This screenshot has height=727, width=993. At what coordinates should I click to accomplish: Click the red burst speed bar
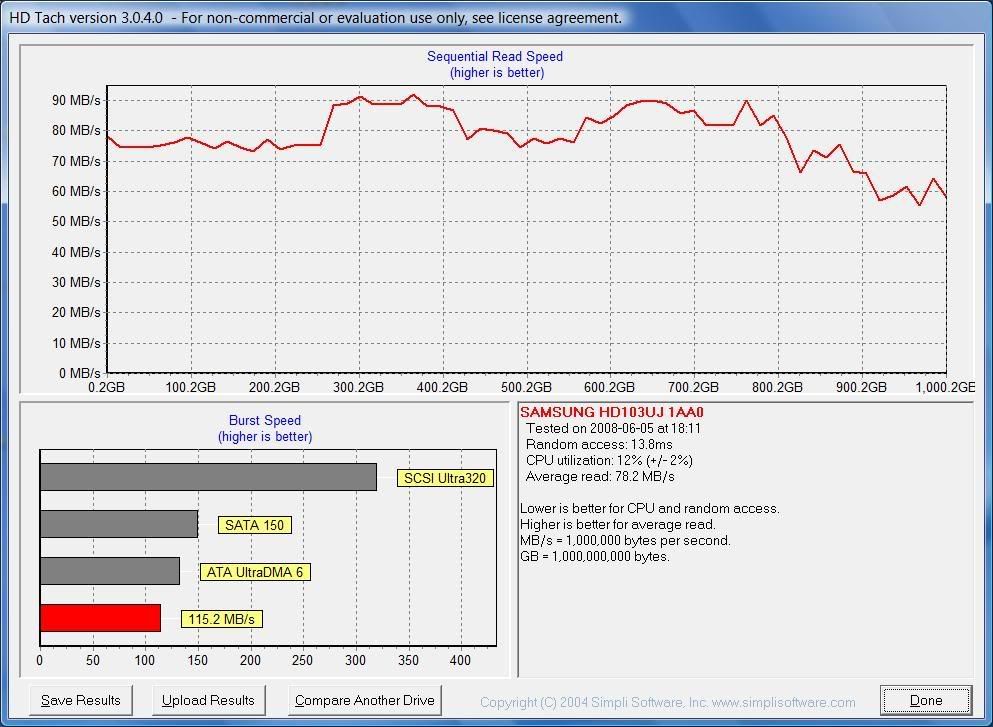(x=100, y=618)
